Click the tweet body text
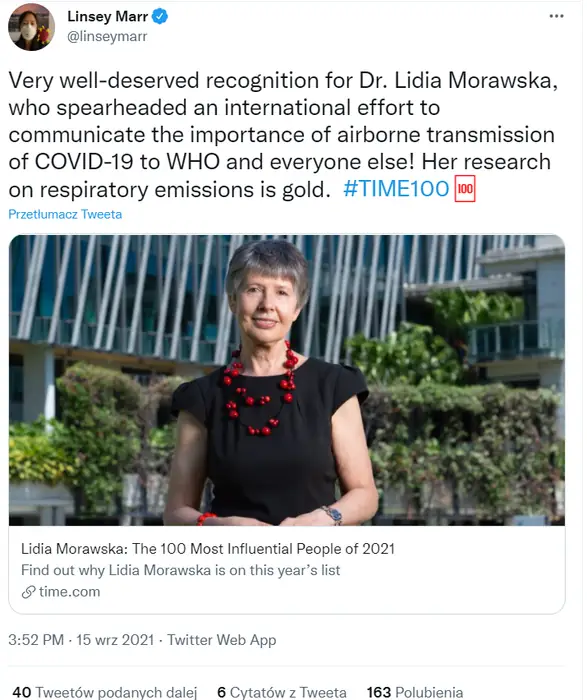The height and width of the screenshot is (700, 587). coord(283,135)
